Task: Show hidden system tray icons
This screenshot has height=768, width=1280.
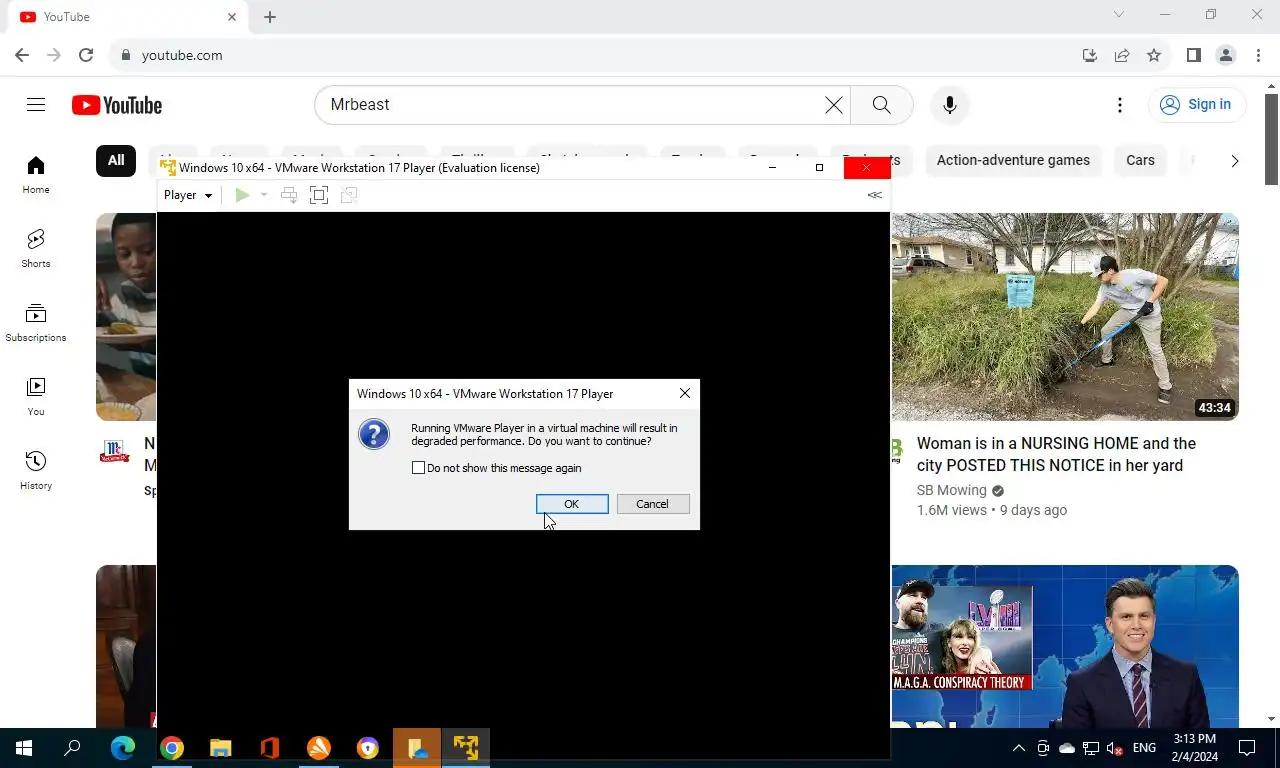Action: tap(1019, 748)
